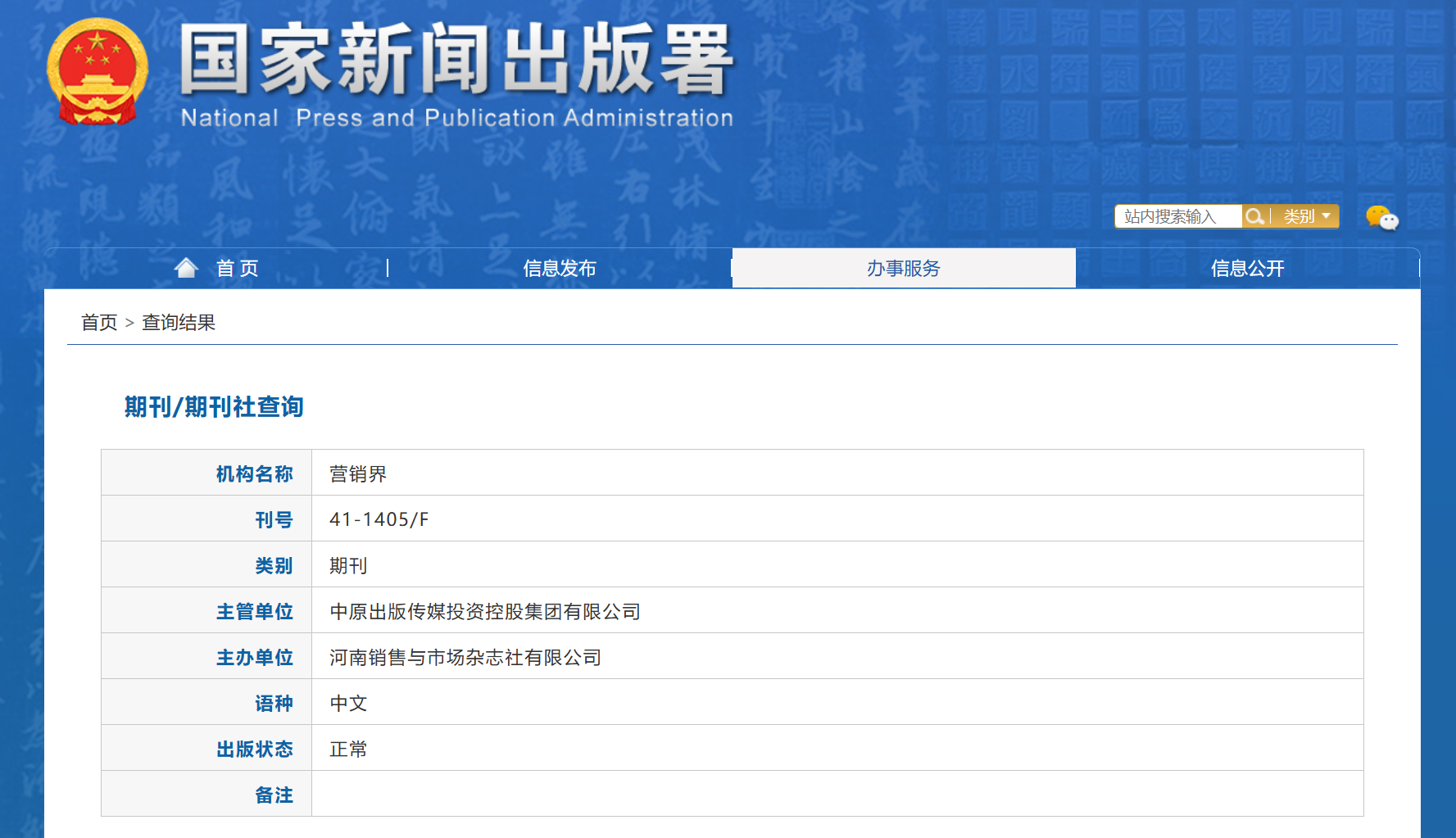Click 中原出版传媒投资控股集团有限公司 value

(x=485, y=611)
